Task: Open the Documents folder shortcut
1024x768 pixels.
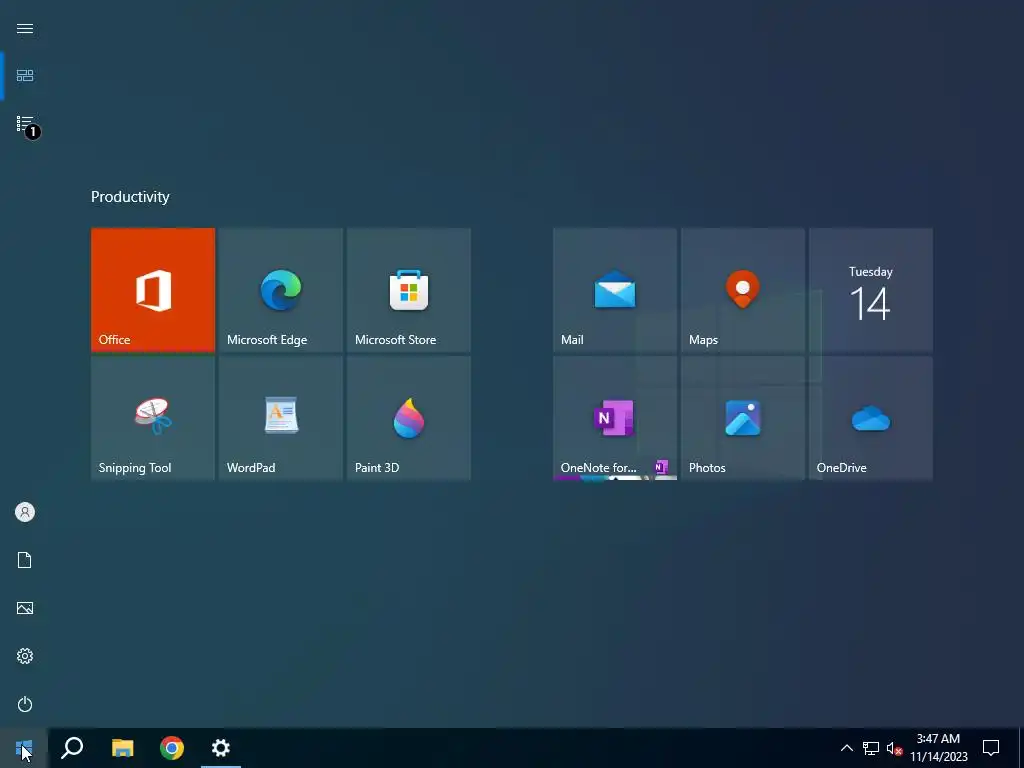Action: click(25, 560)
